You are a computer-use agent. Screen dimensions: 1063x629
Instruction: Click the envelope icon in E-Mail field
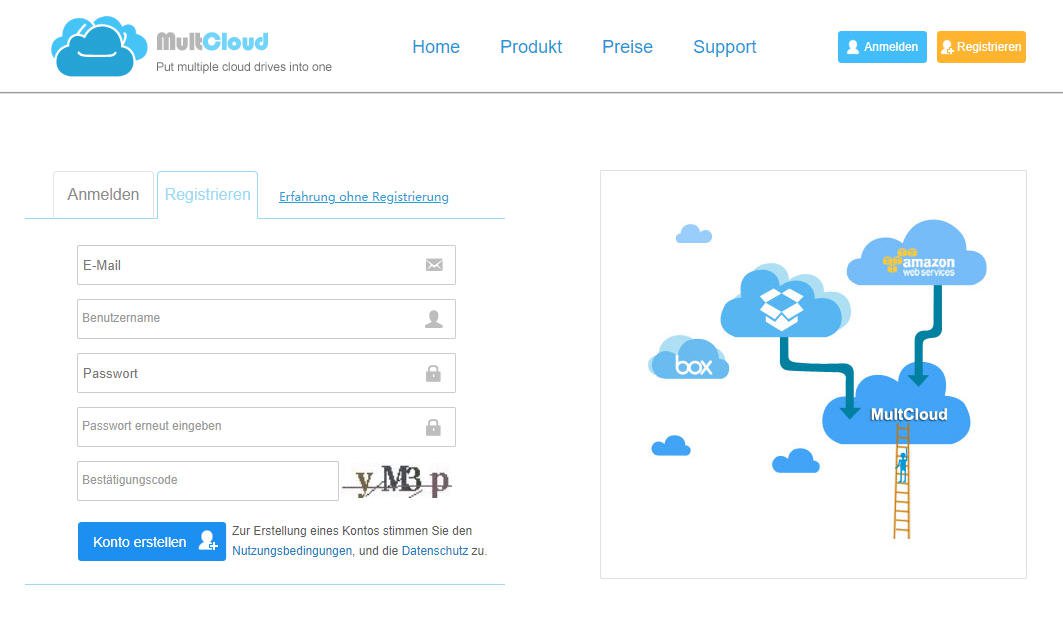click(434, 265)
